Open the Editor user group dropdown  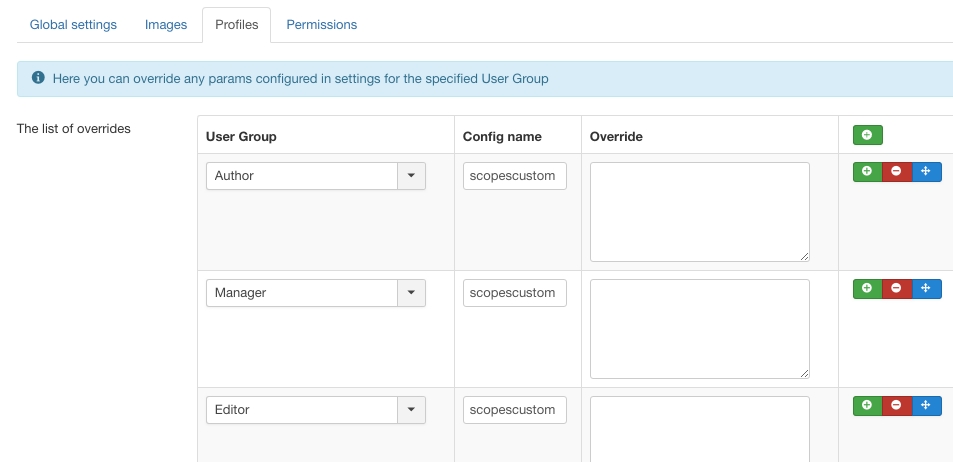tap(412, 410)
